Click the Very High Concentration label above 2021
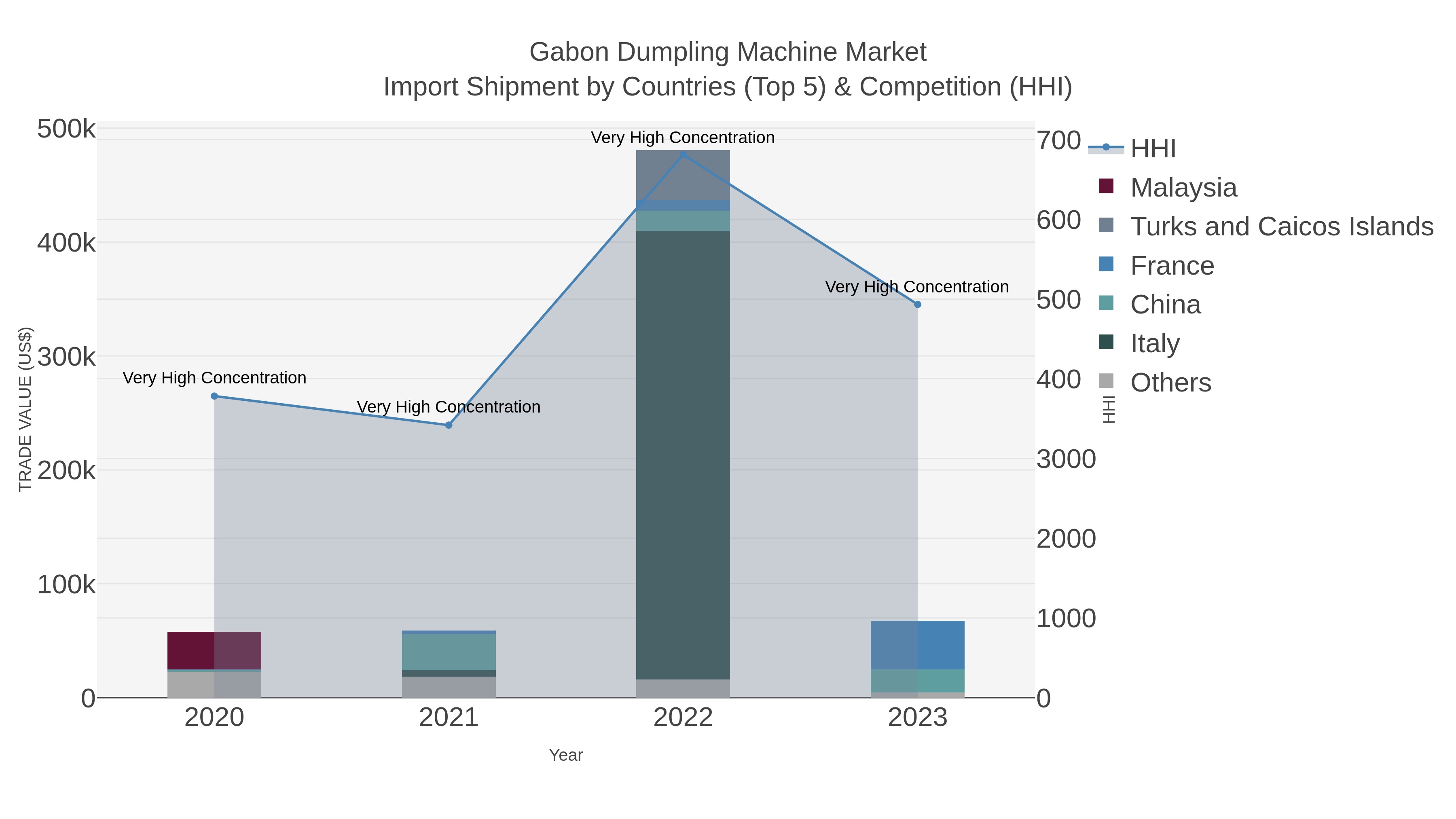Image resolution: width=1456 pixels, height=819 pixels. tap(449, 407)
